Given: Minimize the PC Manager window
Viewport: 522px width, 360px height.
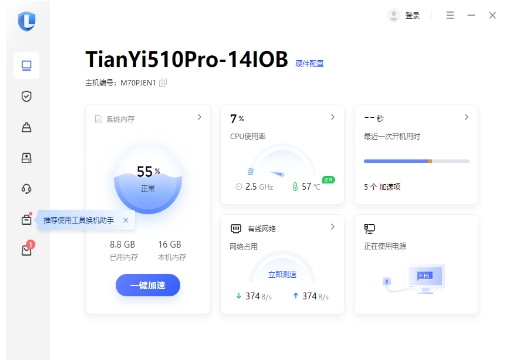Looking at the screenshot, I should point(471,15).
